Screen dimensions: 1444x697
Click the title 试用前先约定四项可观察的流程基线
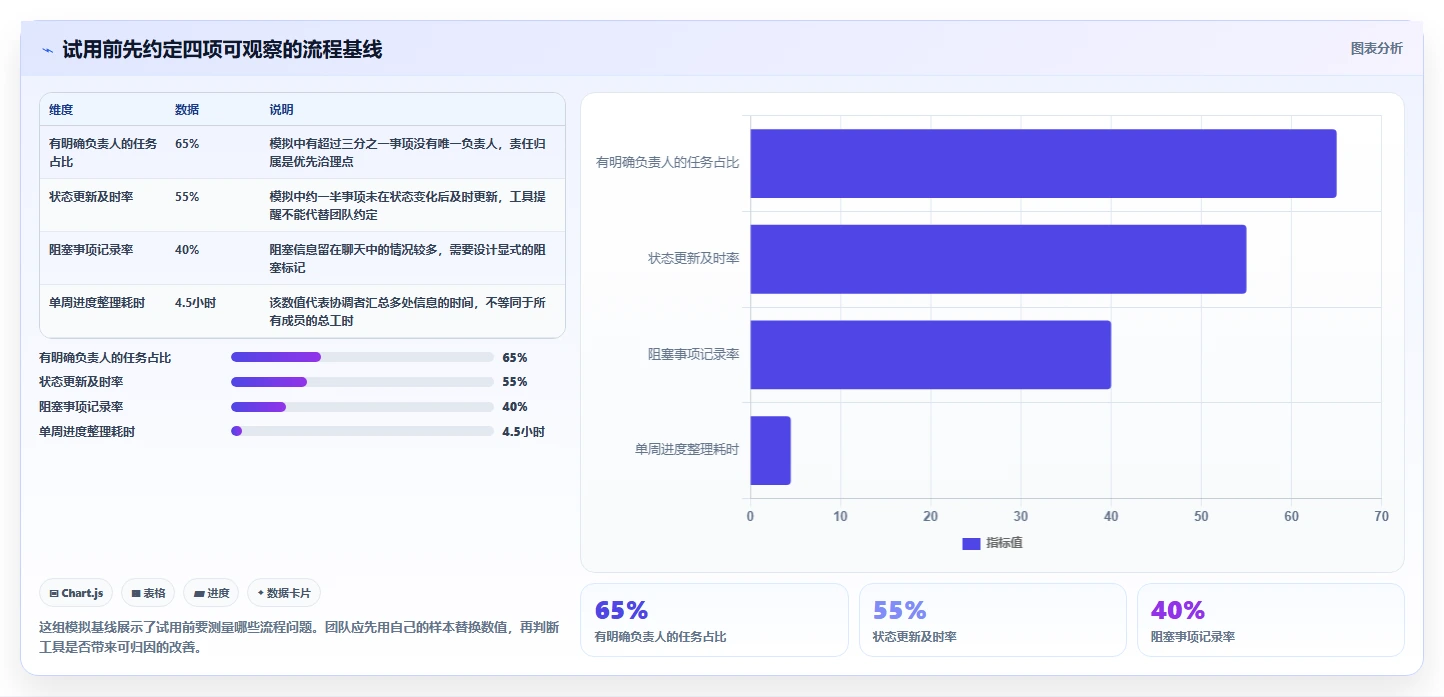click(x=222, y=50)
